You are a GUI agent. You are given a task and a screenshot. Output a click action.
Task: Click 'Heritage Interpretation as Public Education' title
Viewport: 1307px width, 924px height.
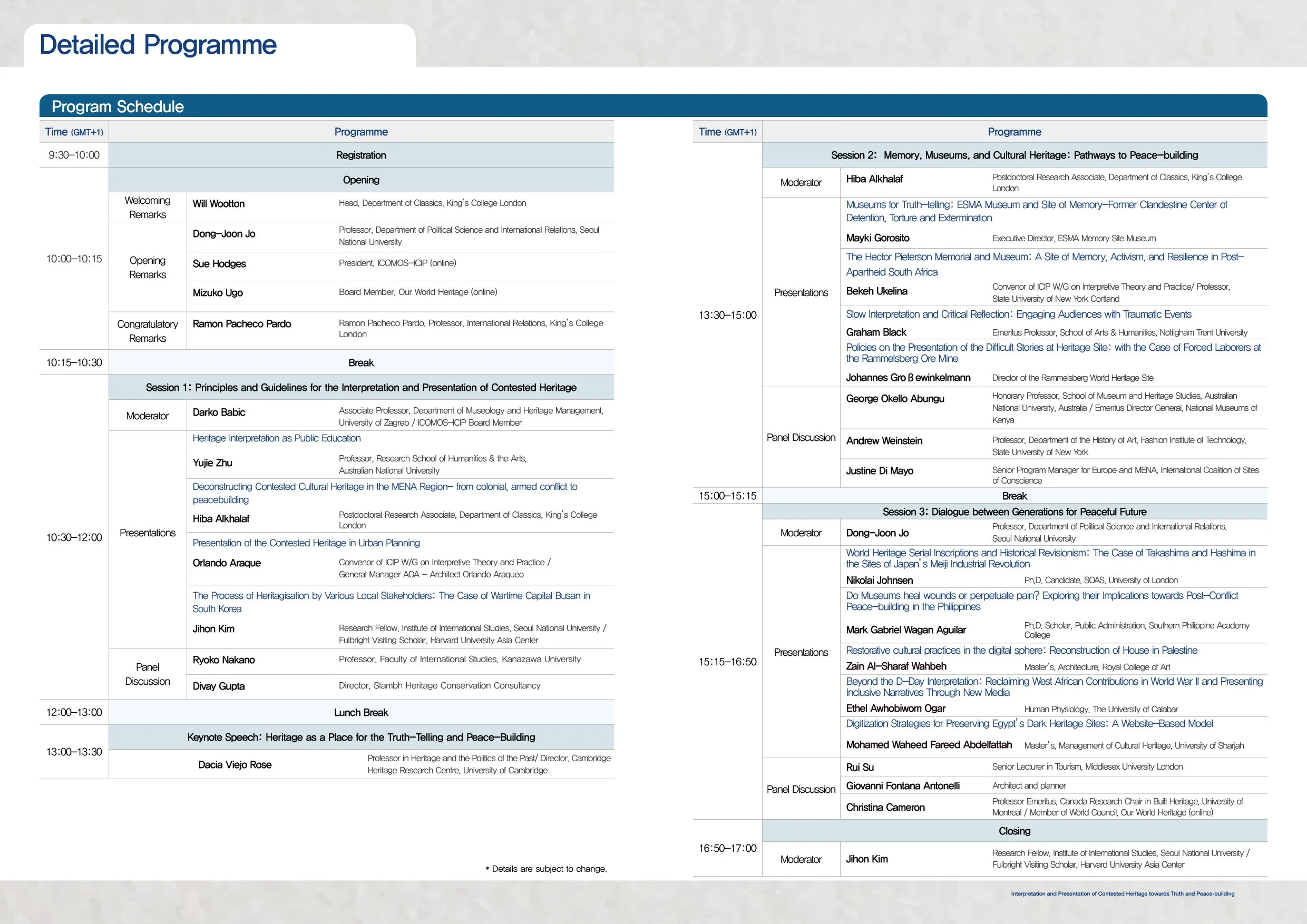click(277, 439)
